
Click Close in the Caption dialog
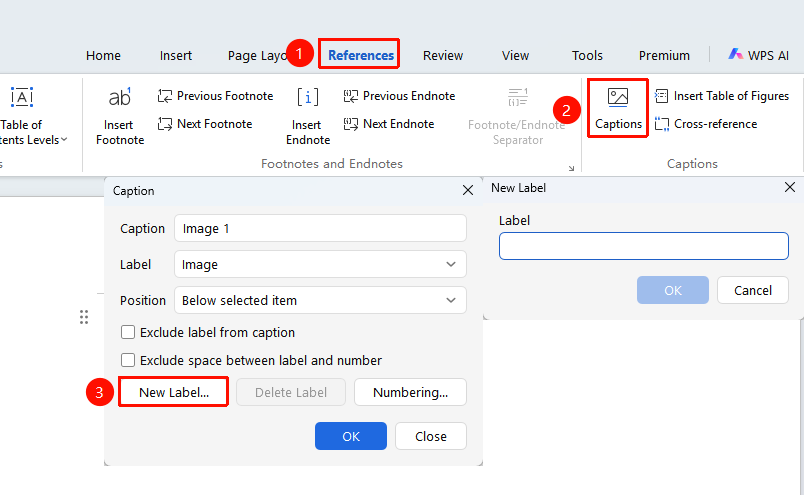click(431, 436)
